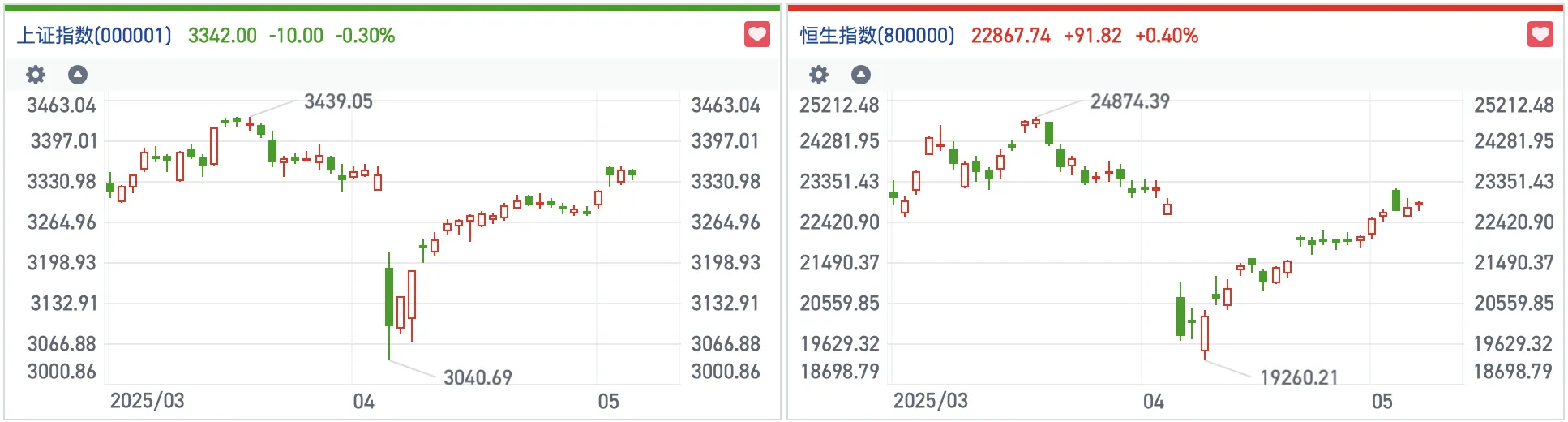Screen dimensions: 1568x422
Task: Select the -0.30% change percentage
Action: pyautogui.click(x=365, y=36)
